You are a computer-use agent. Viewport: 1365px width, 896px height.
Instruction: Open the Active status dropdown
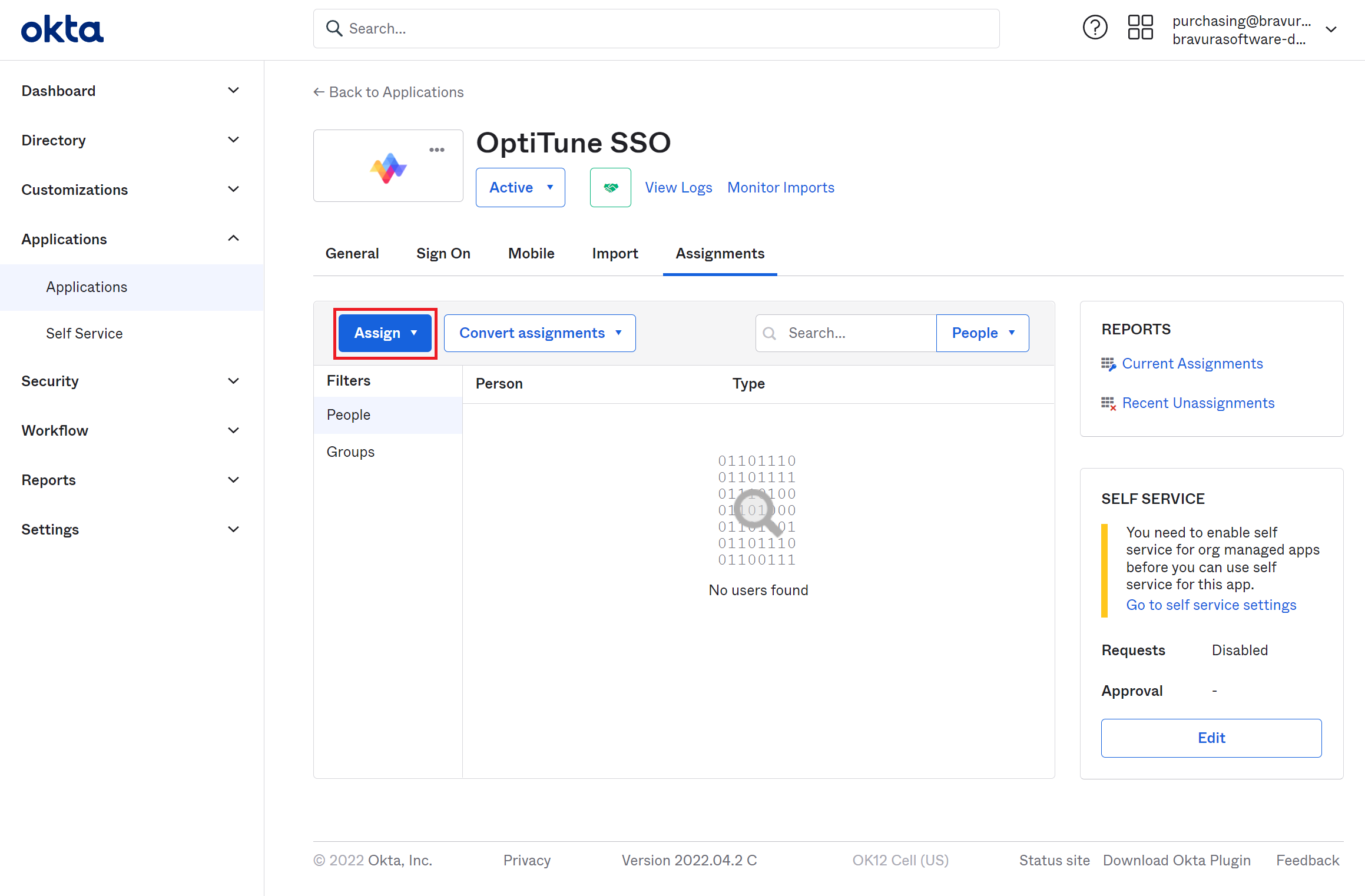[521, 187]
